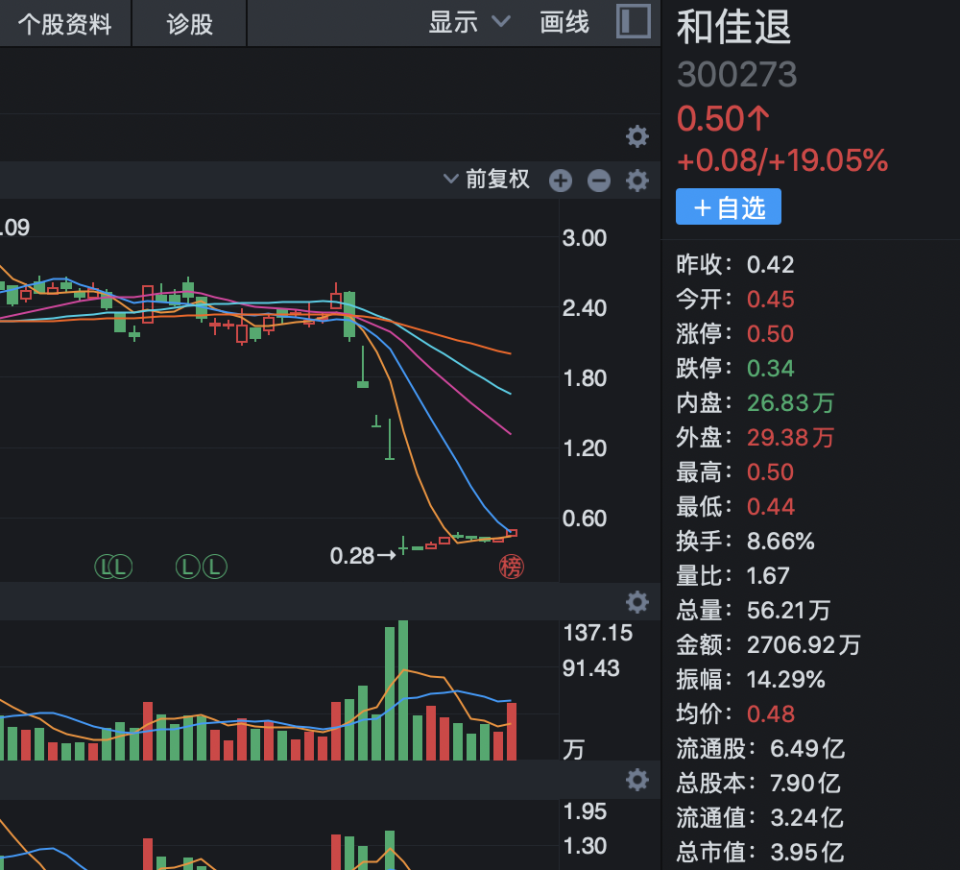The height and width of the screenshot is (870, 960).
Task: Open the K-line chart settings gear
Action: [637, 181]
